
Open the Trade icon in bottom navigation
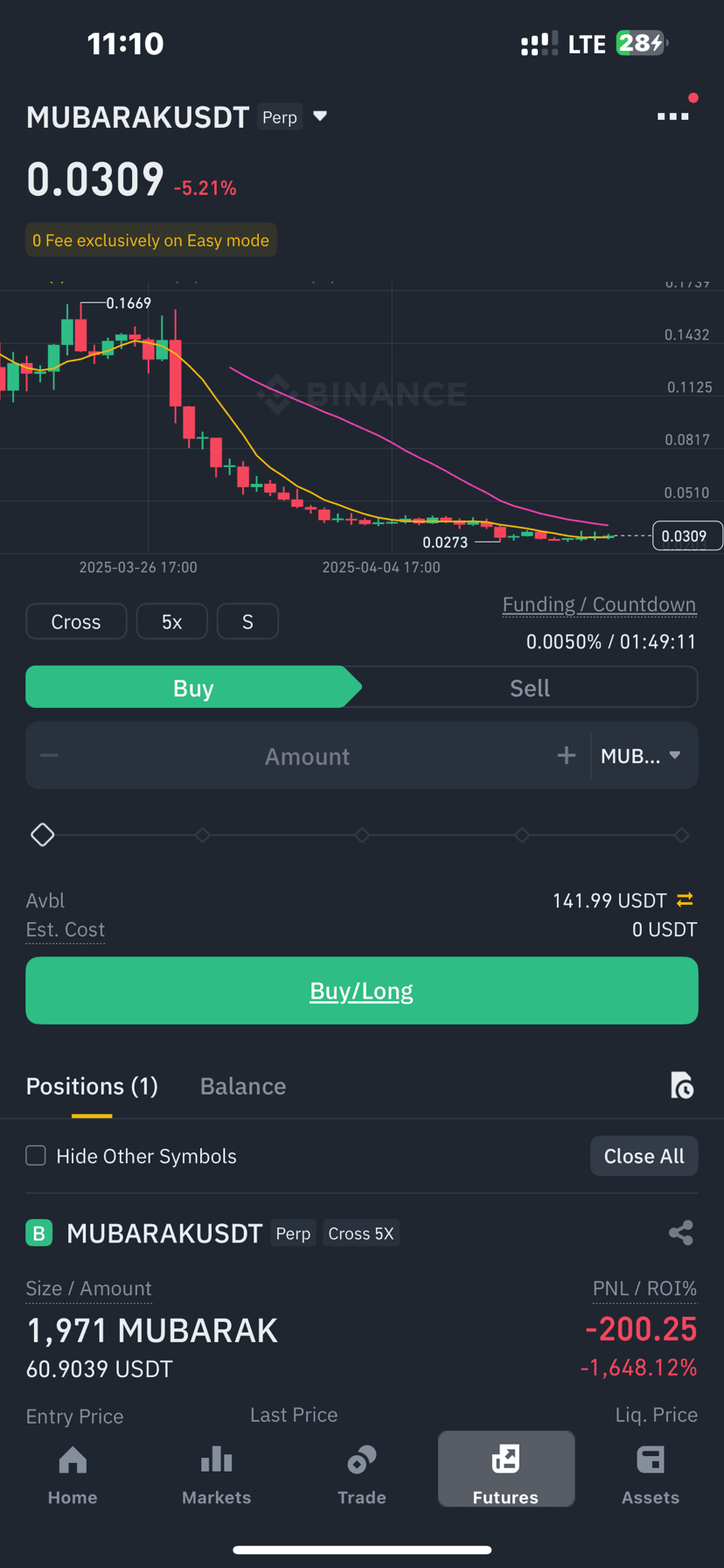coord(361,1459)
